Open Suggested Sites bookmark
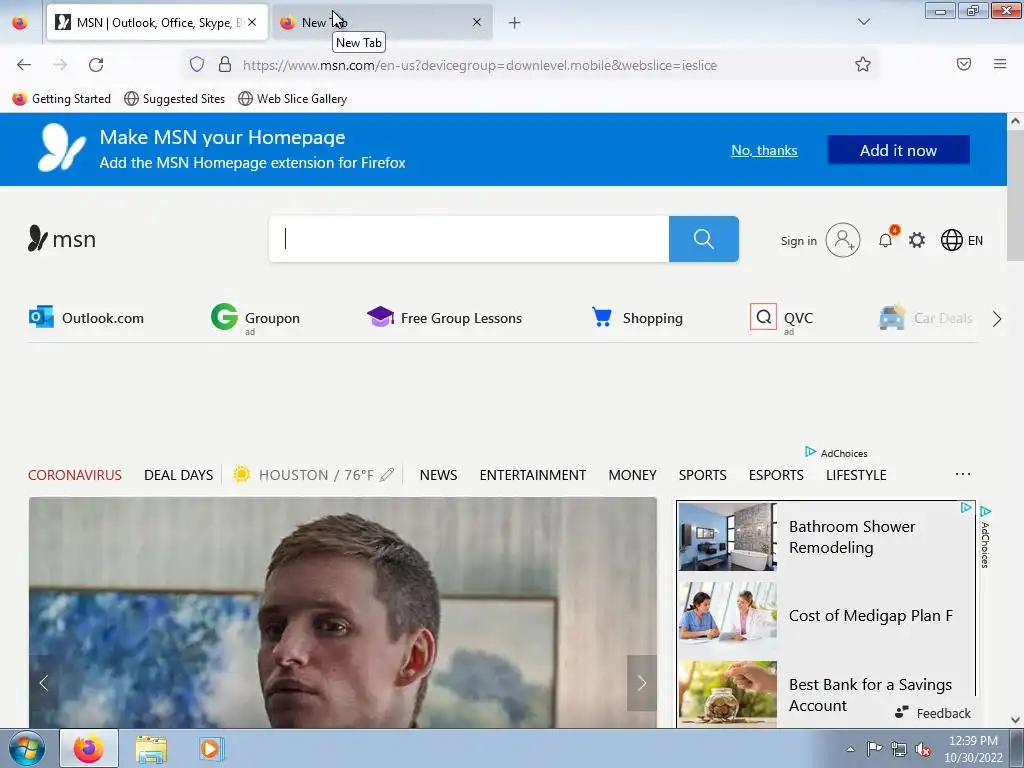The image size is (1024, 768). (x=174, y=99)
